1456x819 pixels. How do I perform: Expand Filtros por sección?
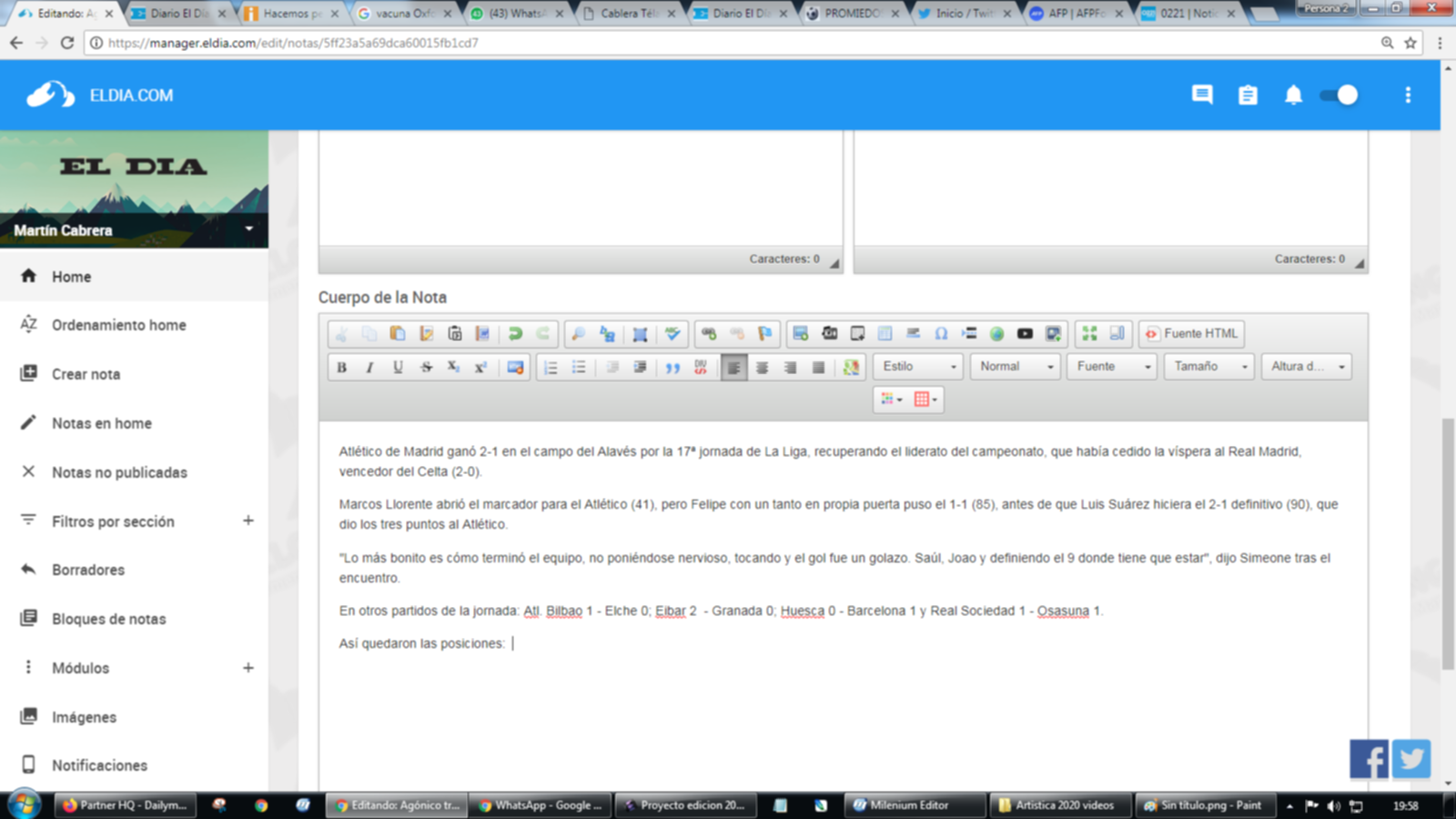(248, 521)
